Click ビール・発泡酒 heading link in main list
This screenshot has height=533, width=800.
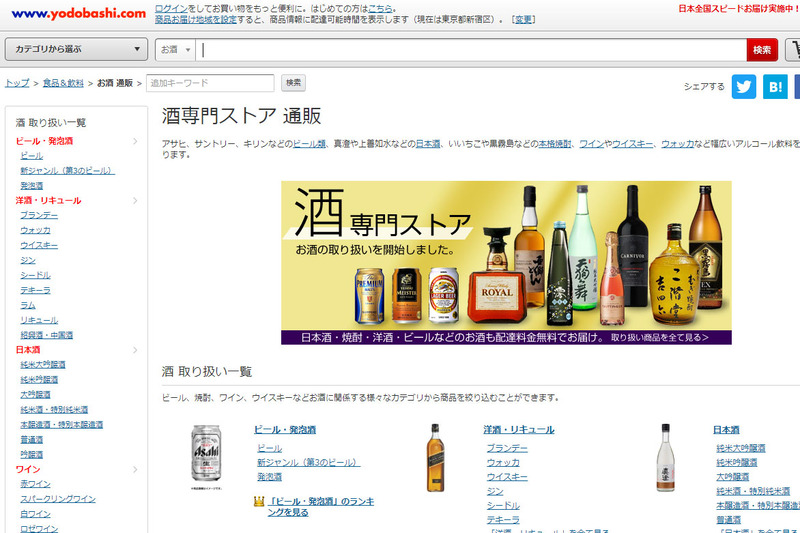pyautogui.click(x=285, y=430)
